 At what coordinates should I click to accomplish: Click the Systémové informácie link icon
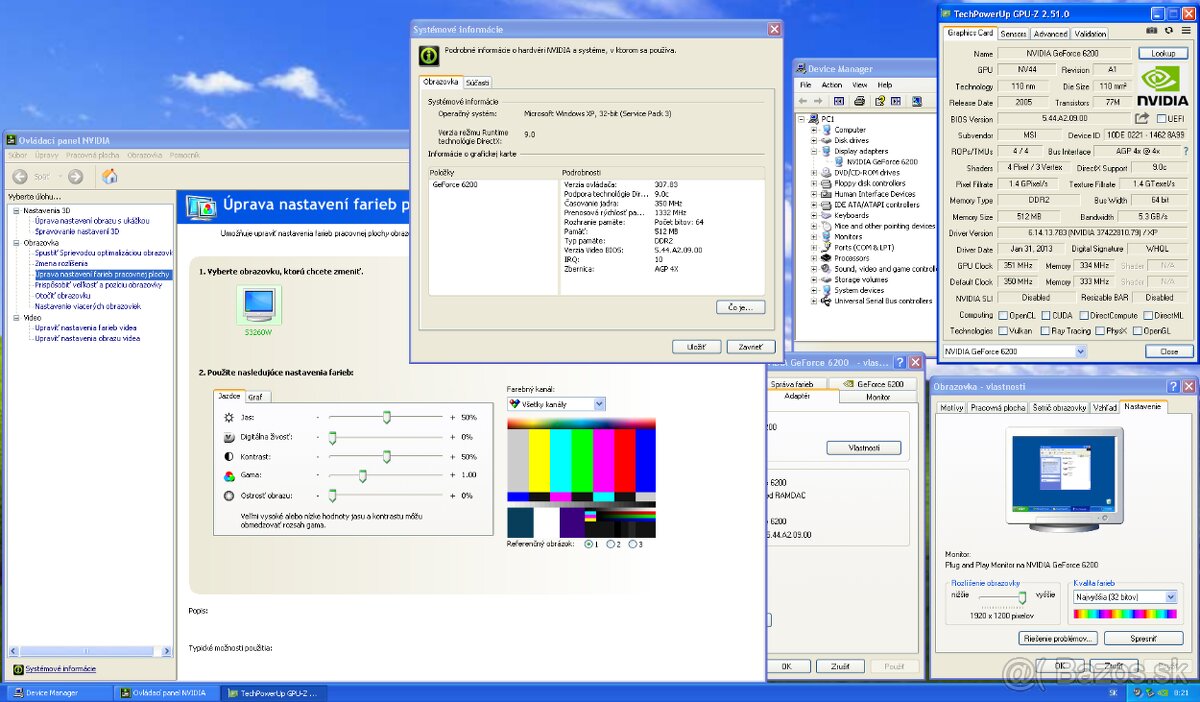click(18, 669)
